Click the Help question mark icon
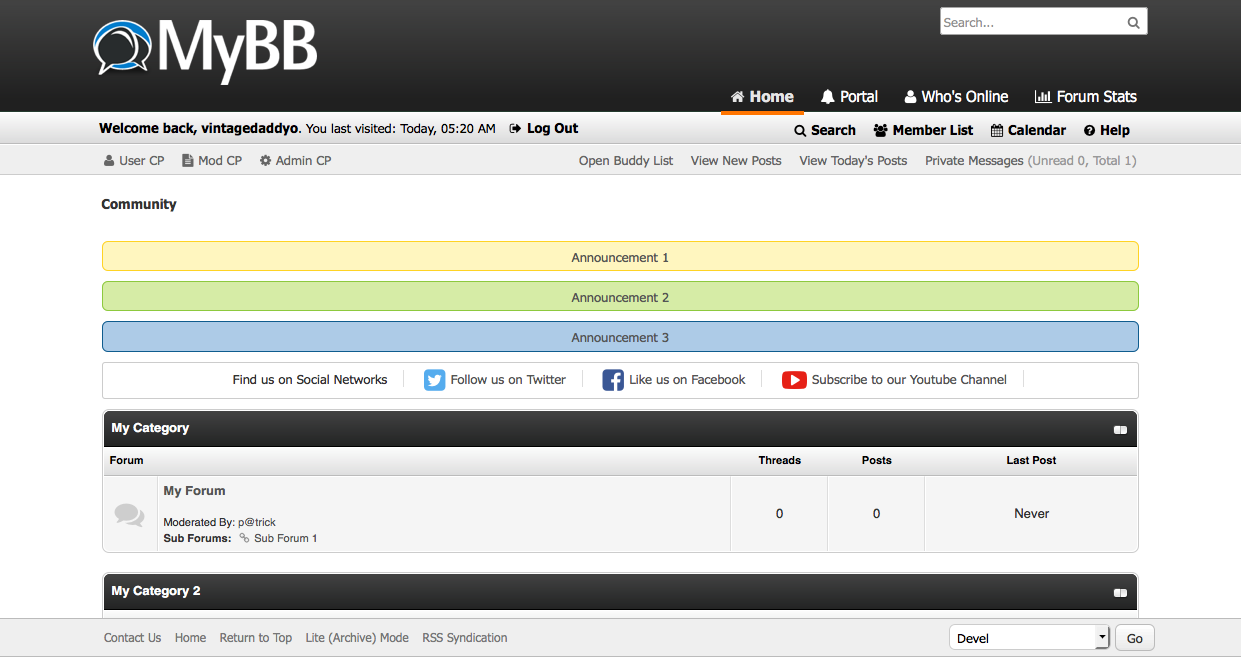The width and height of the screenshot is (1241, 657). (x=1090, y=131)
